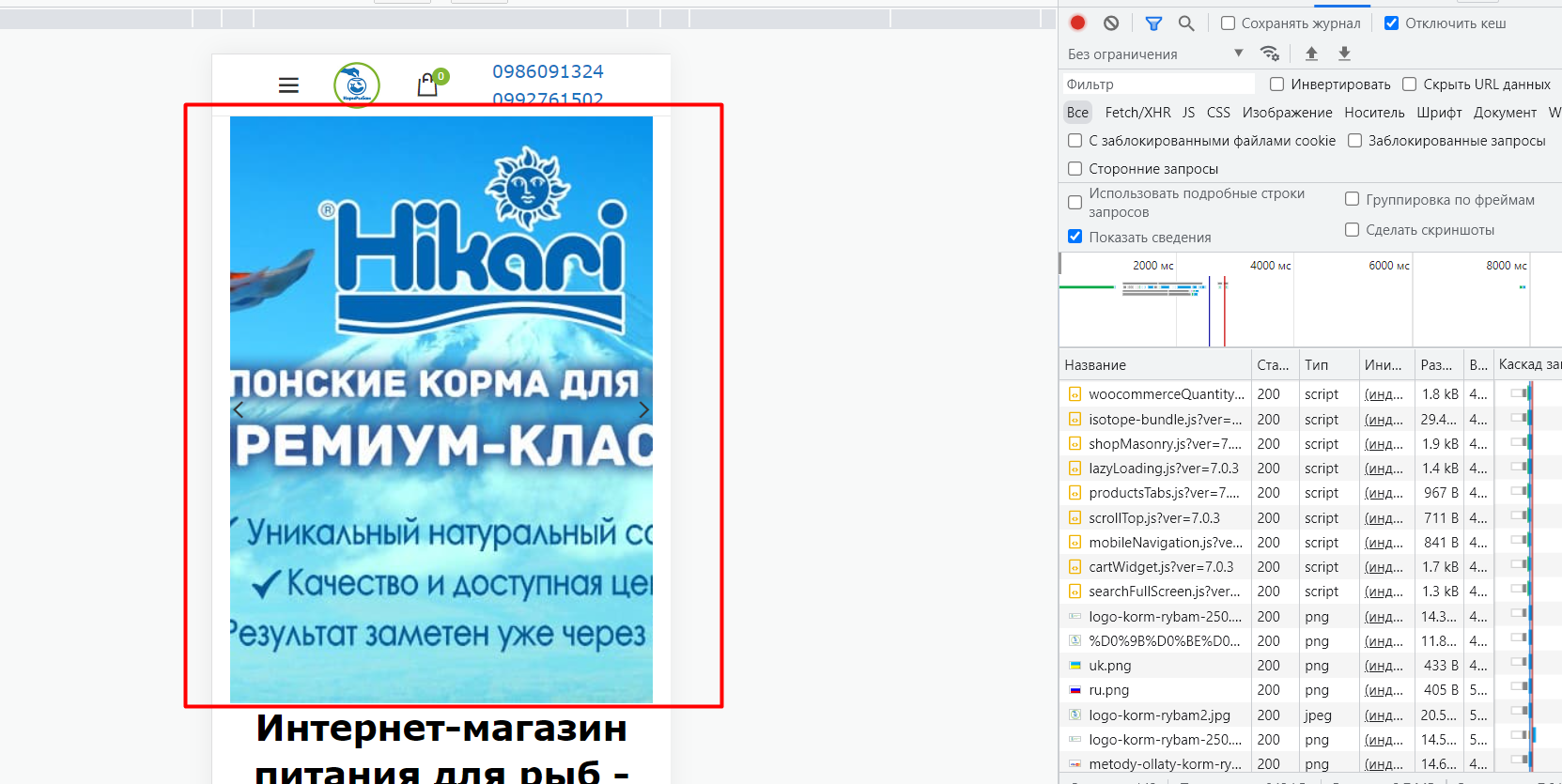
Task: Check the 'Заблокированные запросы' box
Action: [x=1354, y=141]
